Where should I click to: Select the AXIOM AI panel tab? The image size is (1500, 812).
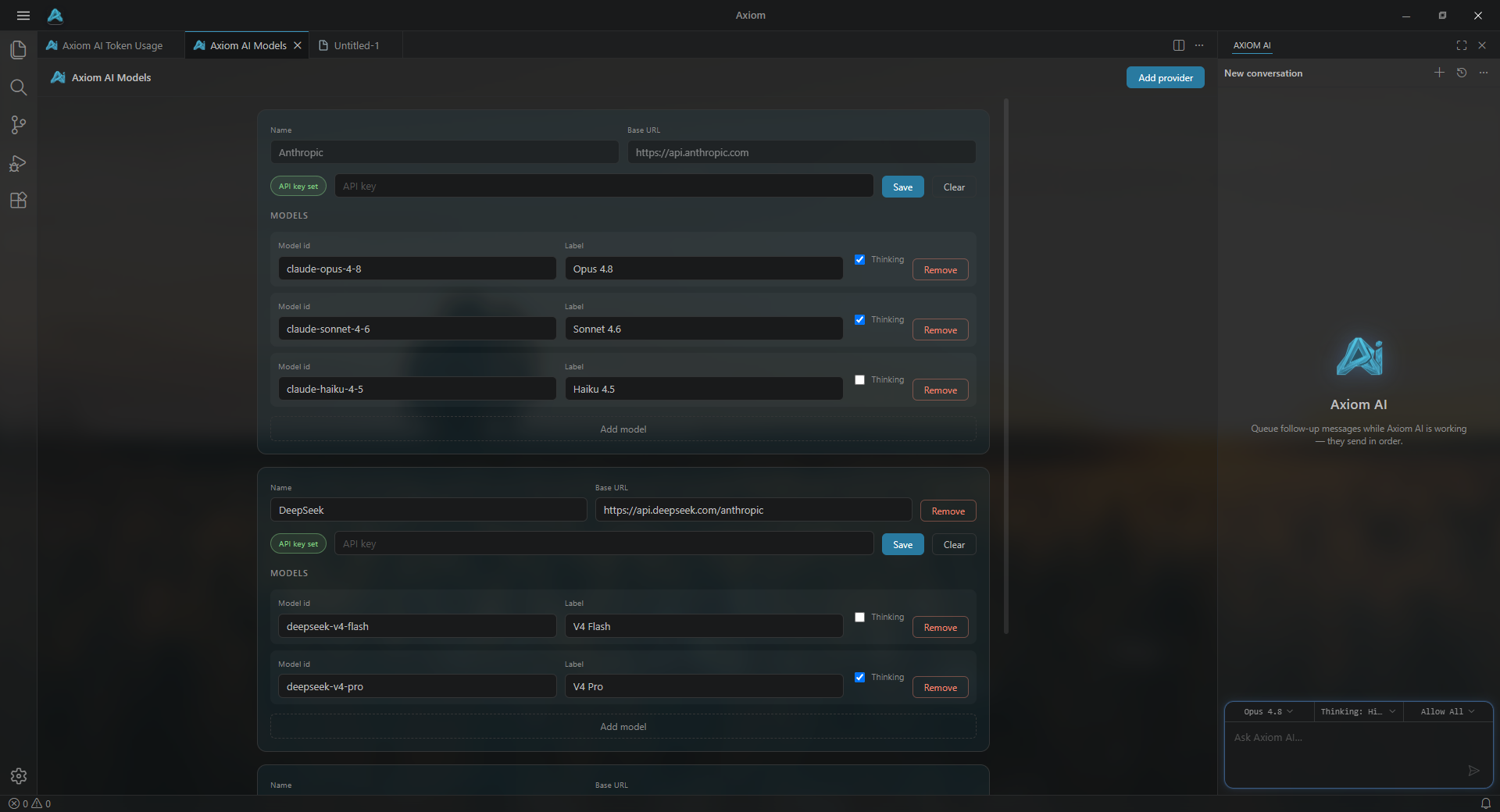coord(1252,45)
